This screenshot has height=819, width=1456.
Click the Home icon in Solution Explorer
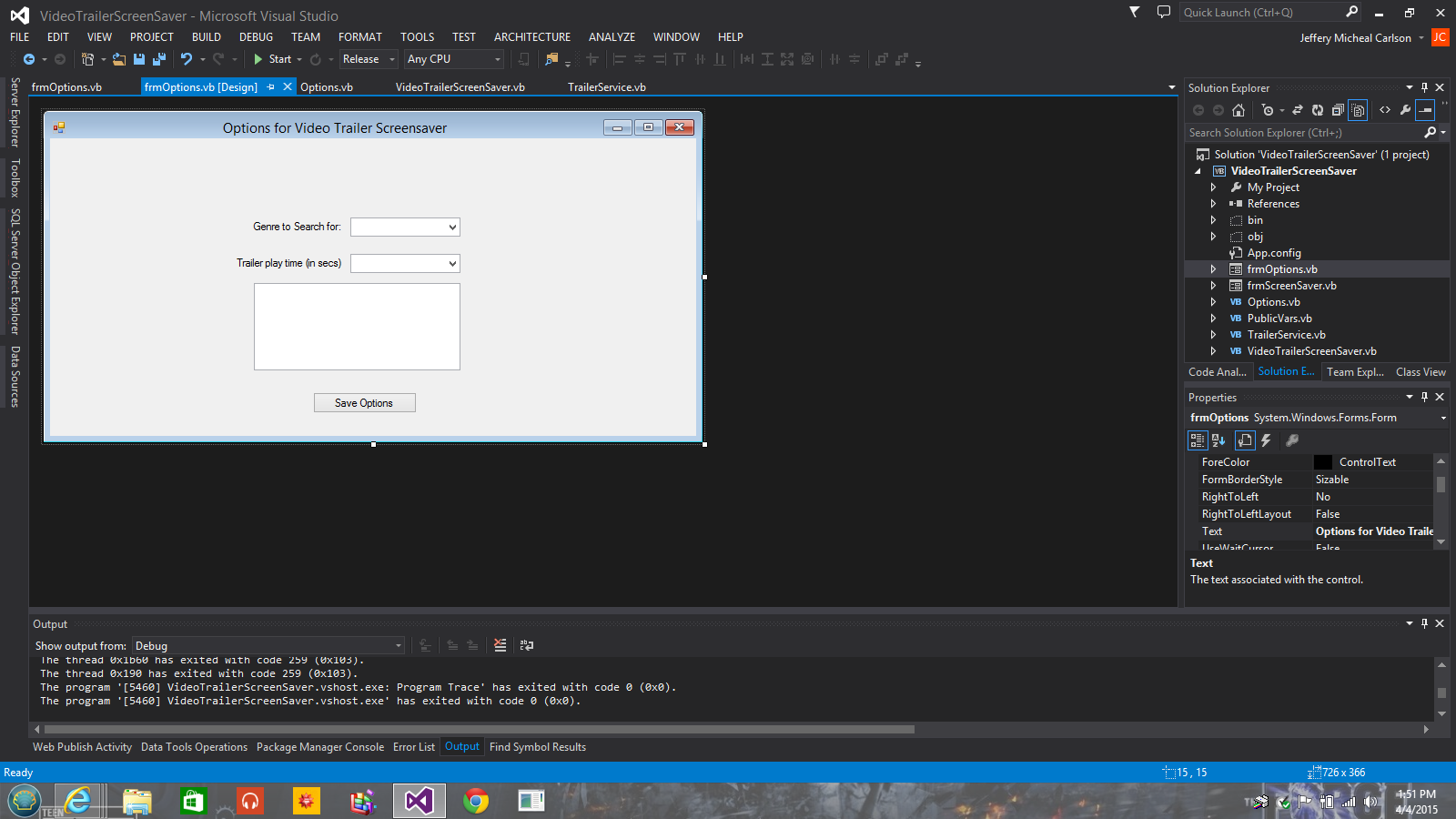pos(1239,110)
